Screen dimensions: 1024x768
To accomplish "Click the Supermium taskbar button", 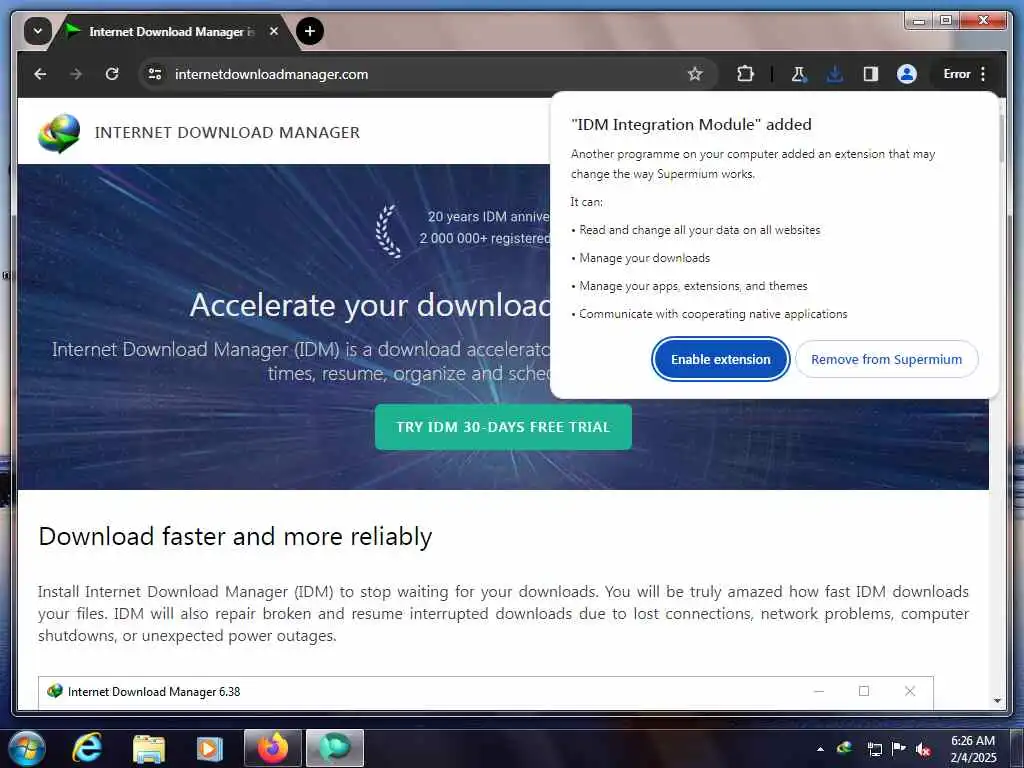I will point(334,748).
